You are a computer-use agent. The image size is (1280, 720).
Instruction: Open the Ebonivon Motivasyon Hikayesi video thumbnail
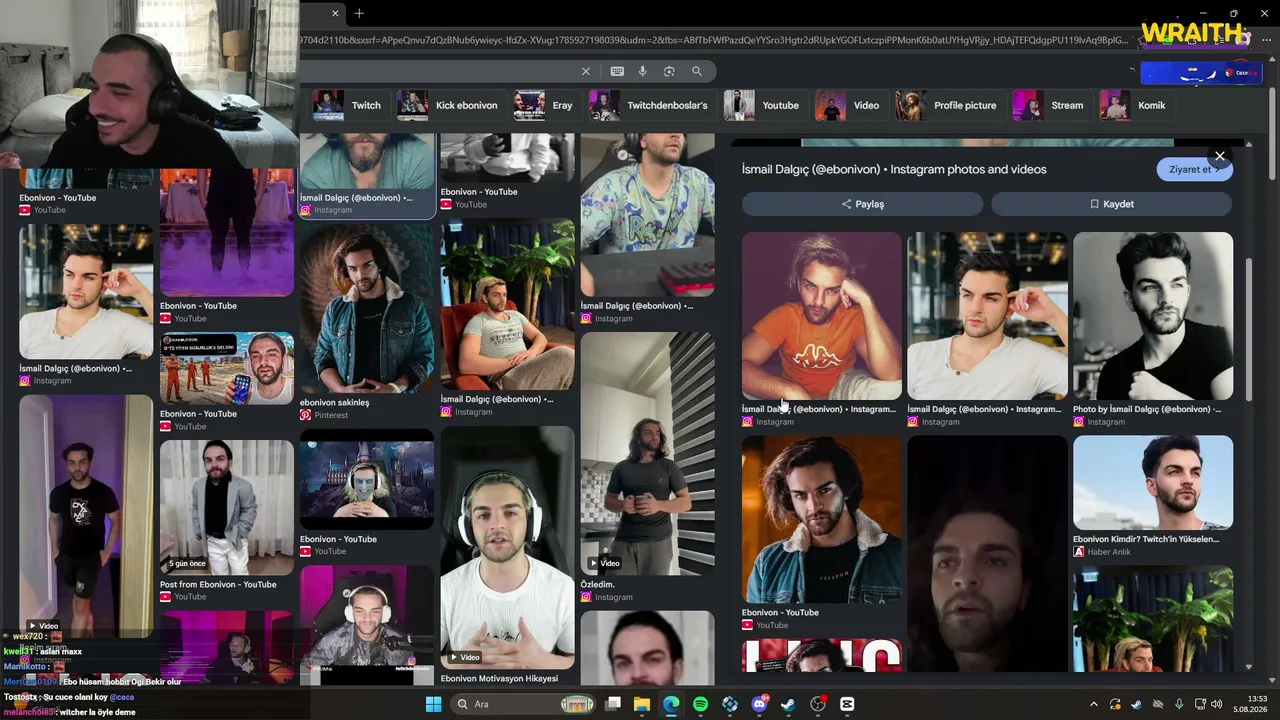(x=508, y=548)
